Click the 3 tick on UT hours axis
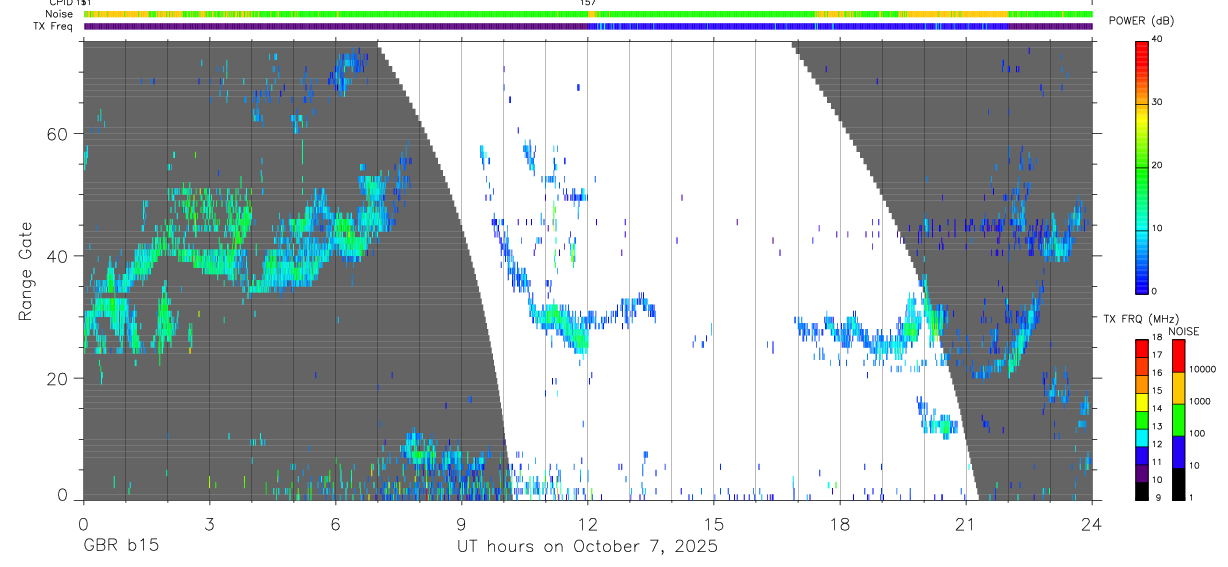The image size is (1228, 567). click(209, 523)
